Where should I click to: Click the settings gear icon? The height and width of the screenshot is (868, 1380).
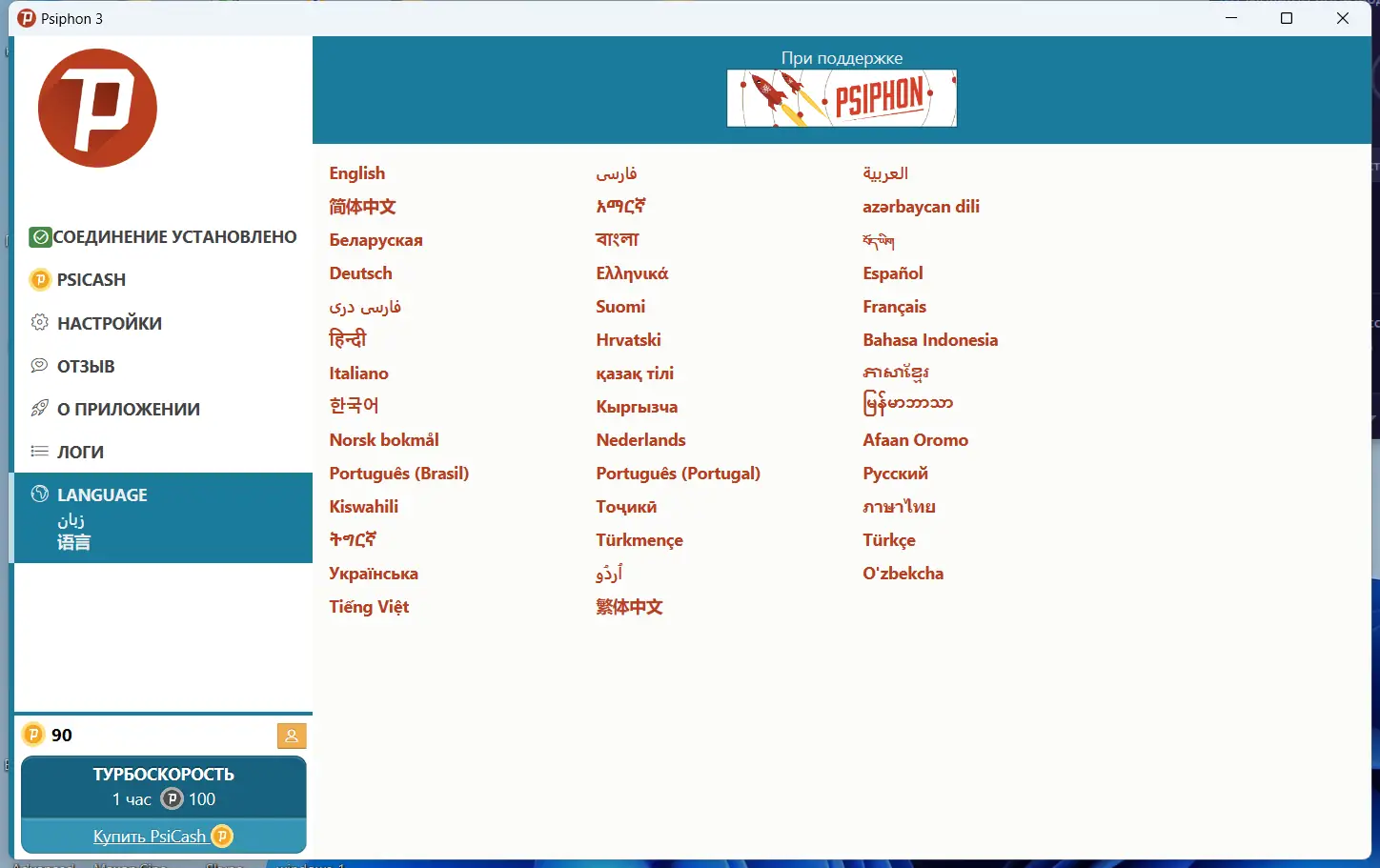40,323
